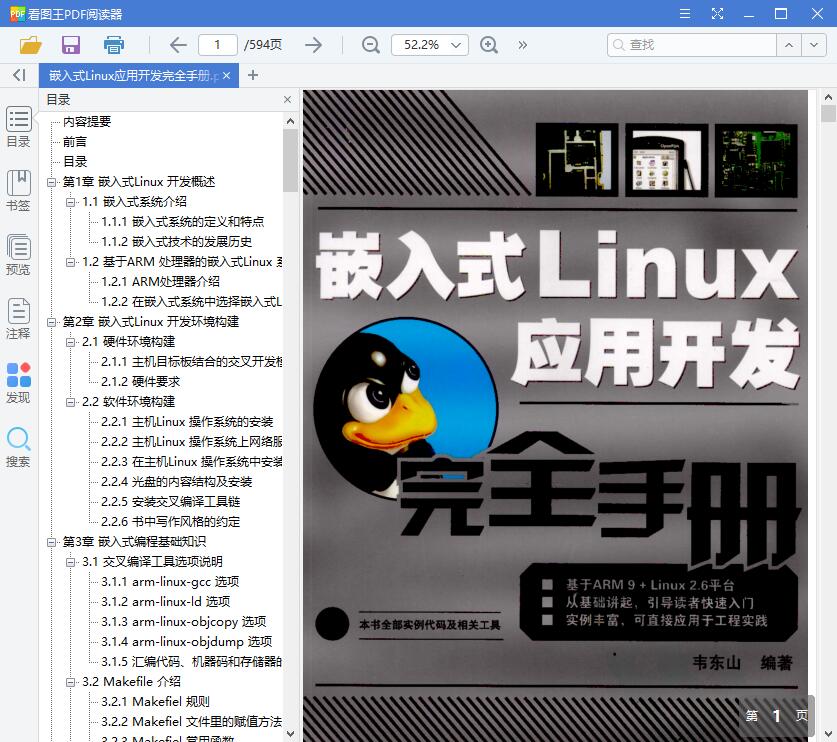Go to 2.2.6 书中写作风格的约定

pyautogui.click(x=171, y=522)
